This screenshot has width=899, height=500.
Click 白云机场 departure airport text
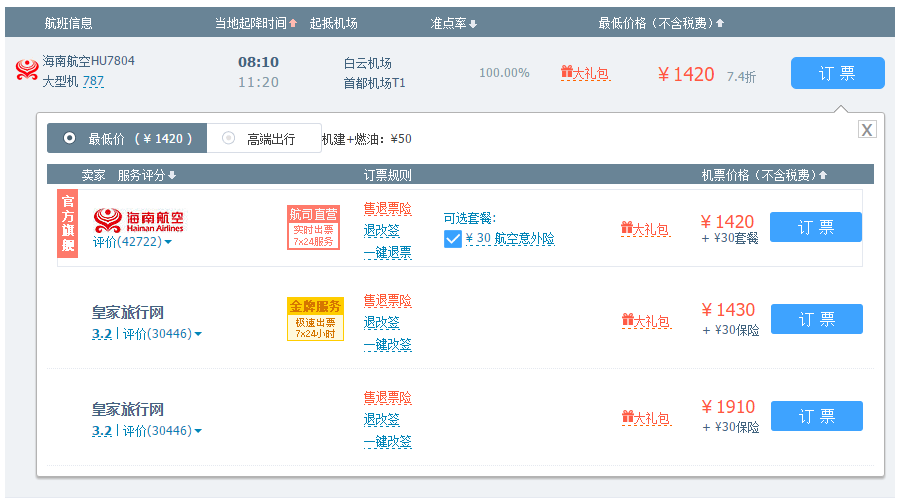[367, 63]
